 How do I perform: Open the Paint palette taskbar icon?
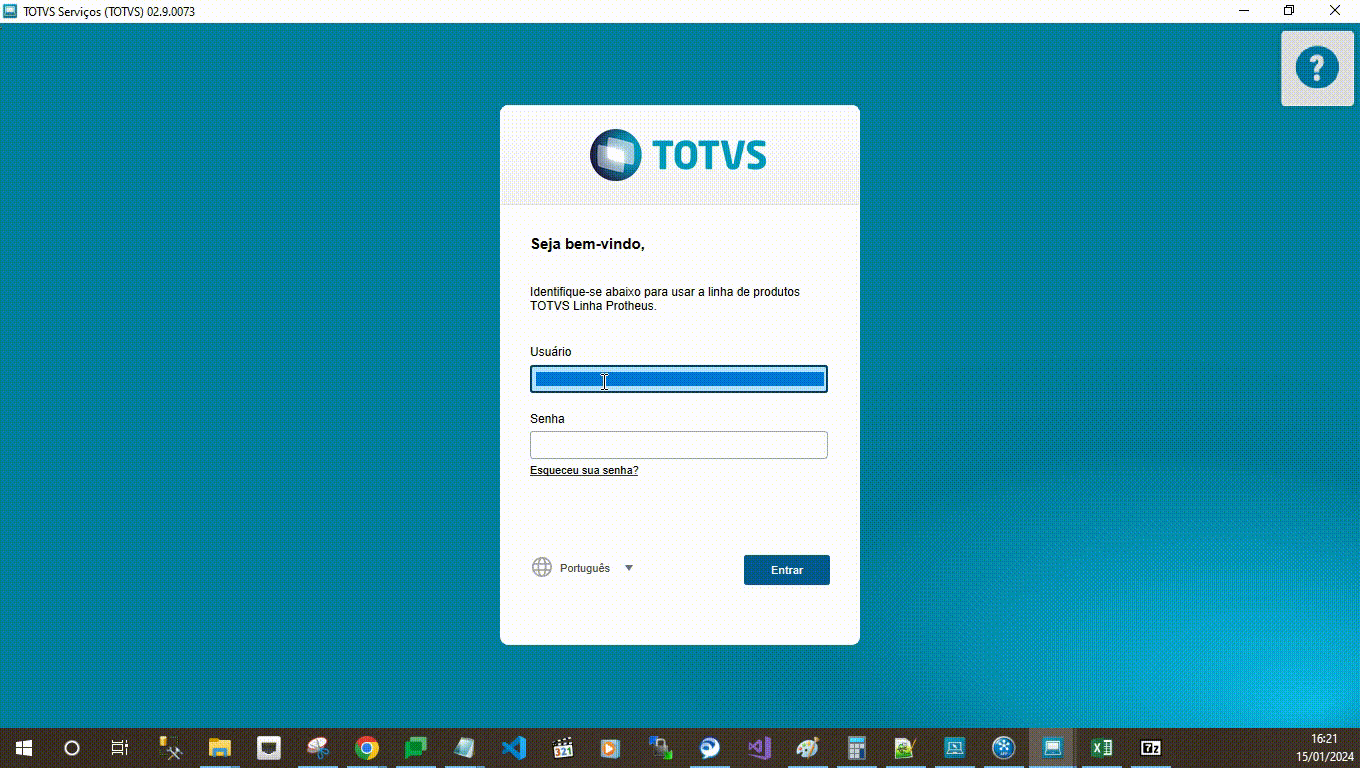tap(807, 748)
